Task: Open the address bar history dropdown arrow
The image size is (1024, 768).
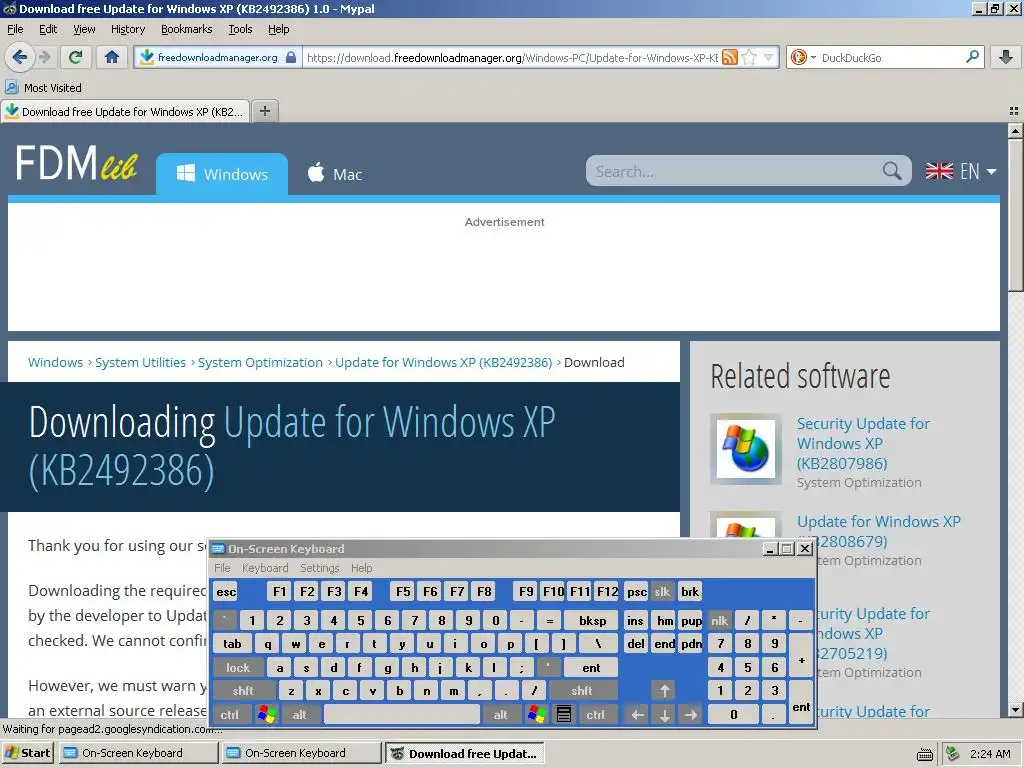Action: pos(769,57)
